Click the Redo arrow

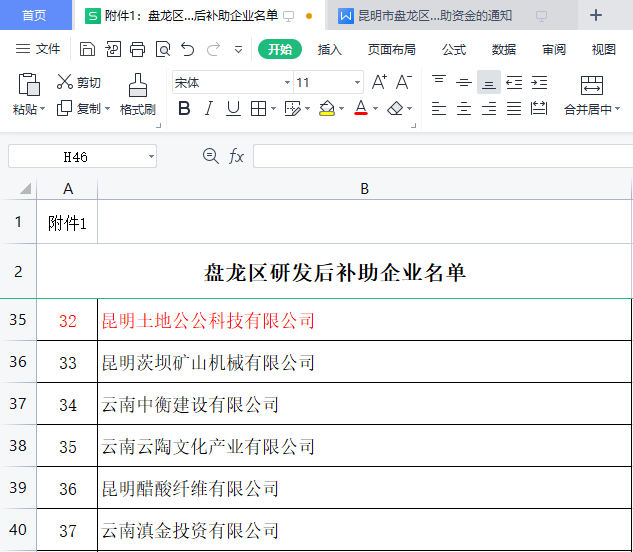tap(213, 49)
